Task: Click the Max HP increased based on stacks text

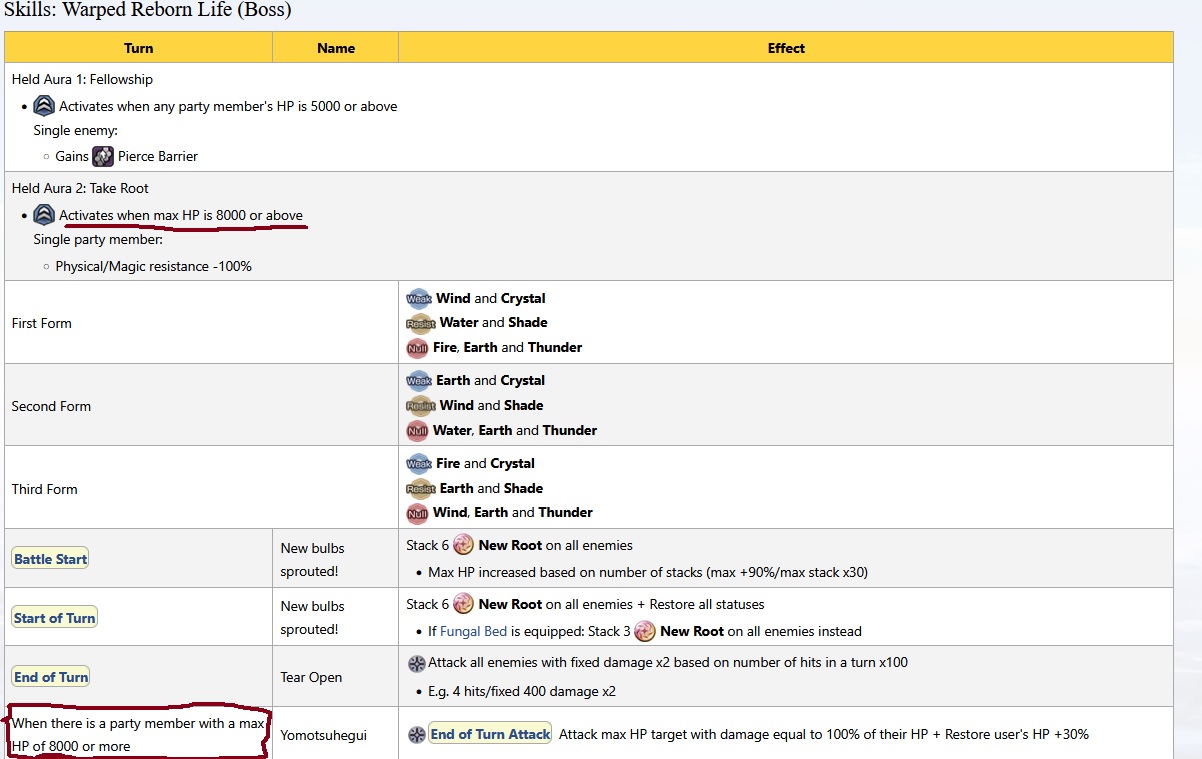Action: pyautogui.click(x=648, y=572)
